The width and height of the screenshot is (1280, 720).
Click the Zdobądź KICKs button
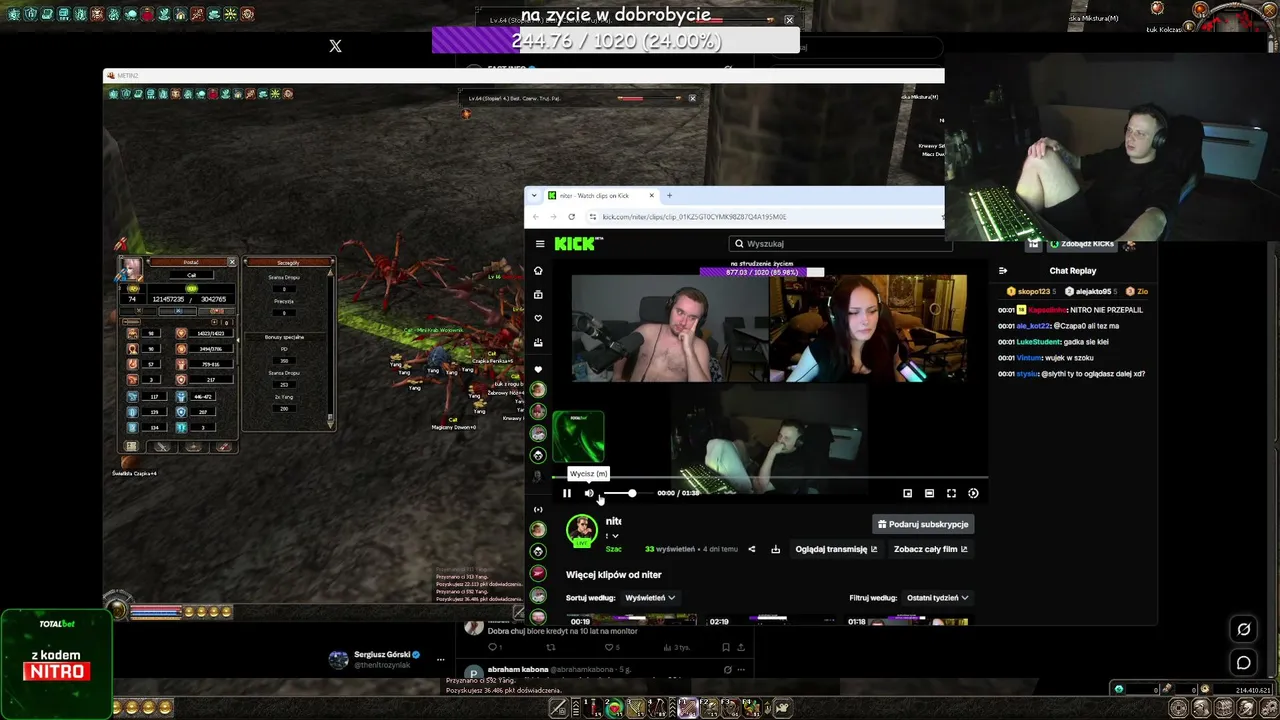(1081, 244)
